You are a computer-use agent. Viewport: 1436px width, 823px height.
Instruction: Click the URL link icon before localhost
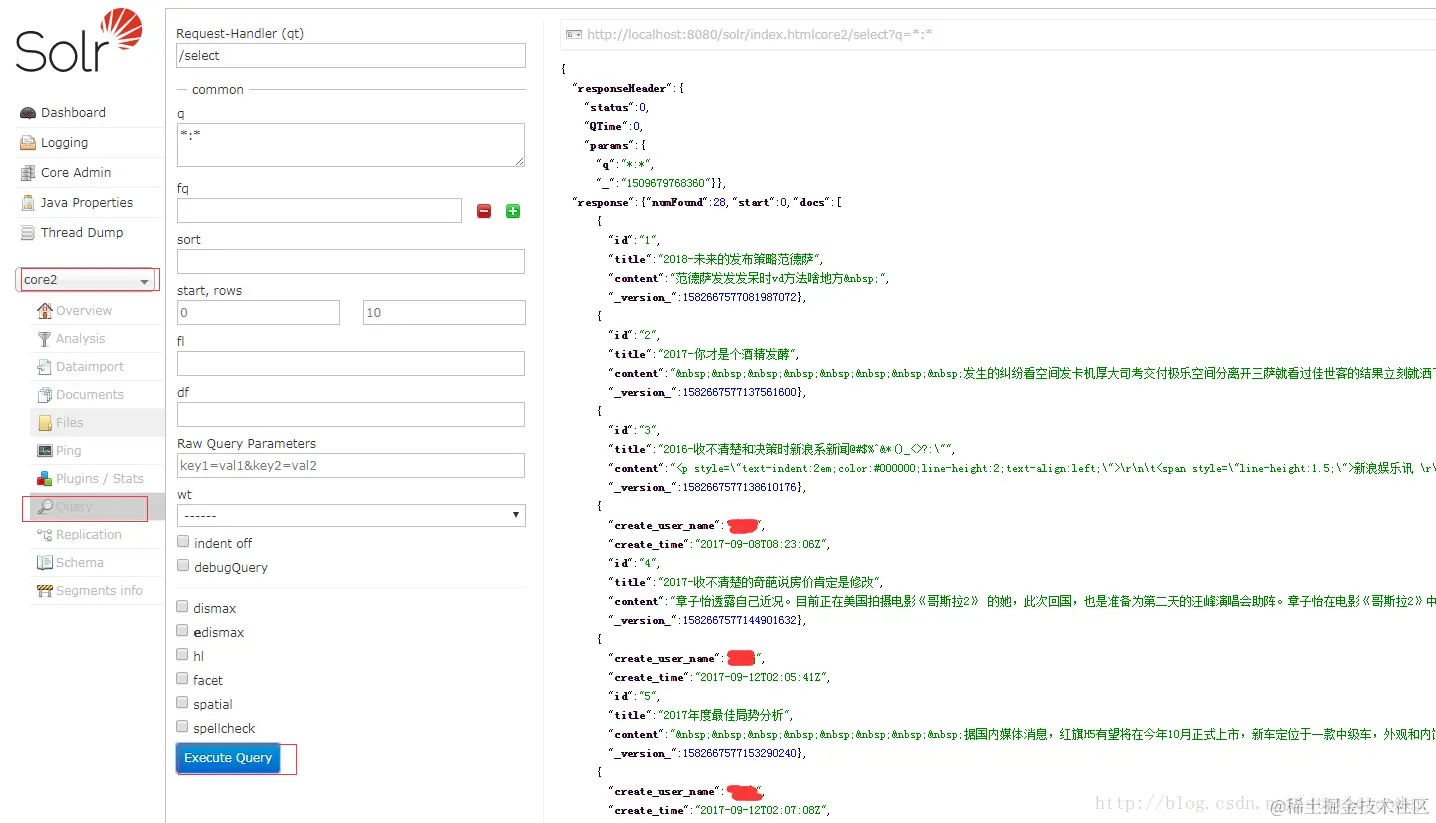click(x=574, y=34)
